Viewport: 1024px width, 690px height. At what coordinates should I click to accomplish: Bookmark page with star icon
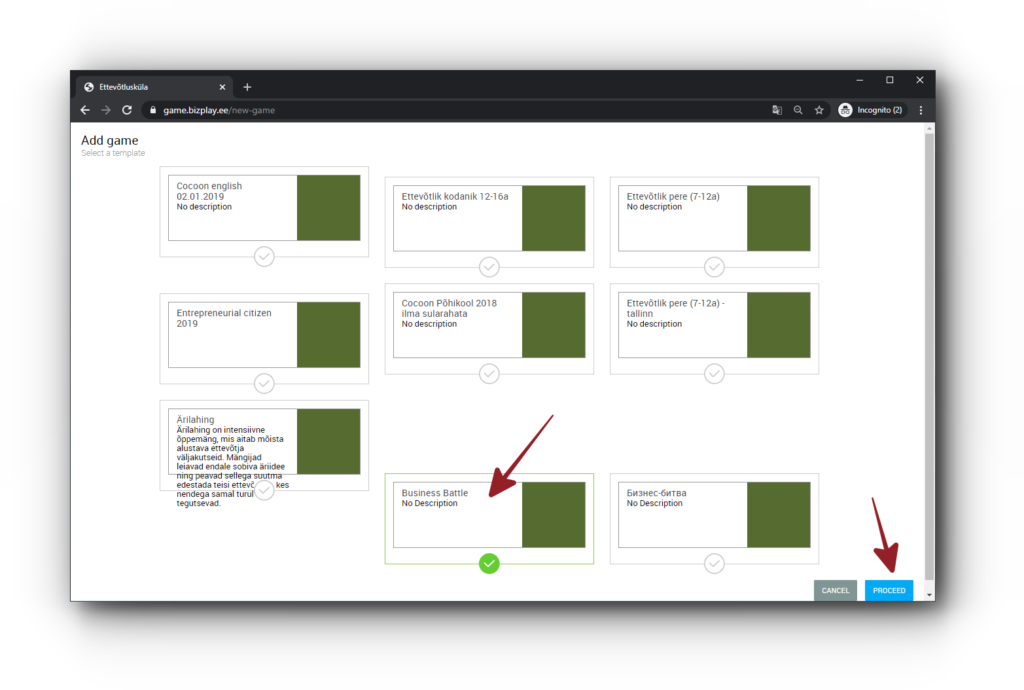(819, 110)
